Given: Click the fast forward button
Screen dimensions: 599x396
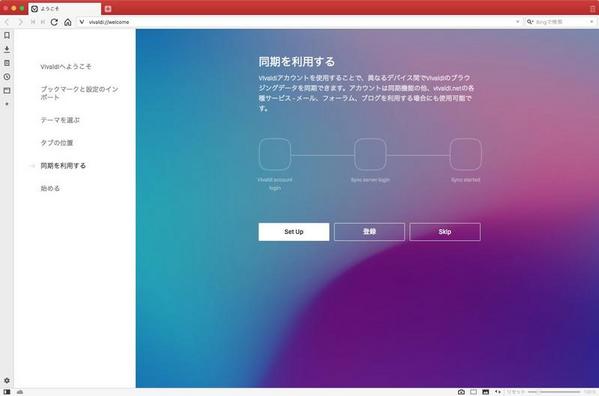Looking at the screenshot, I should (x=43, y=22).
